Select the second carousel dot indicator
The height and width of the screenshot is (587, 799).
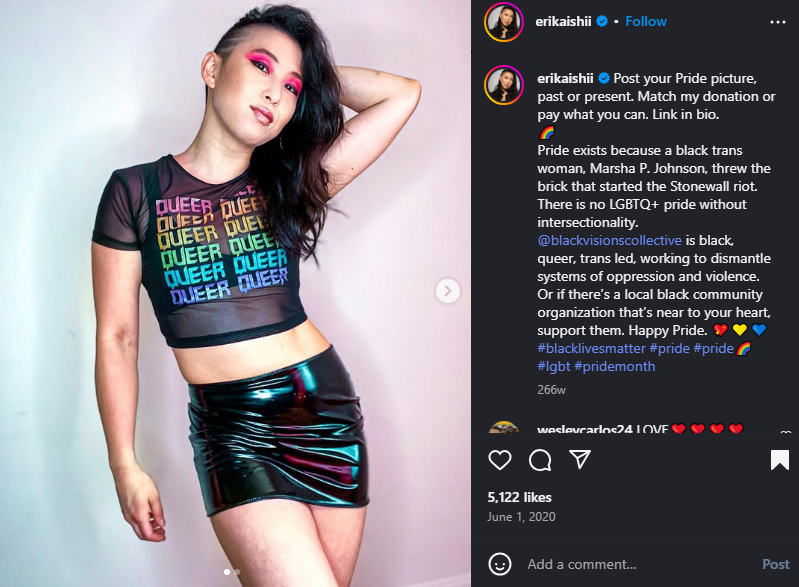(x=237, y=572)
